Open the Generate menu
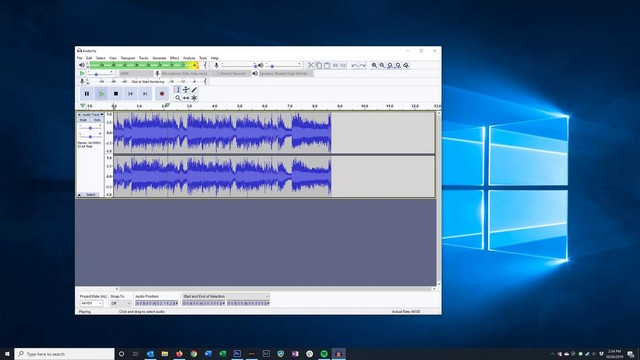Viewport: 640px width, 360px height. tap(159, 58)
